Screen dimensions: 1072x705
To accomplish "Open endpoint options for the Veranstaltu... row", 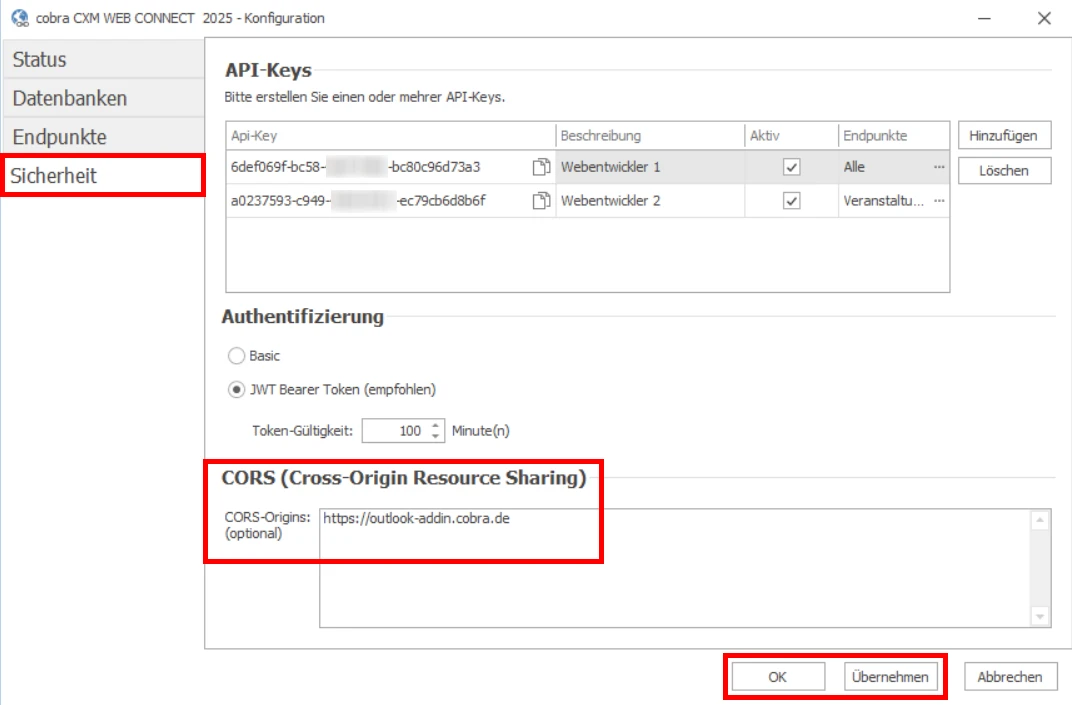I will pyautogui.click(x=939, y=200).
